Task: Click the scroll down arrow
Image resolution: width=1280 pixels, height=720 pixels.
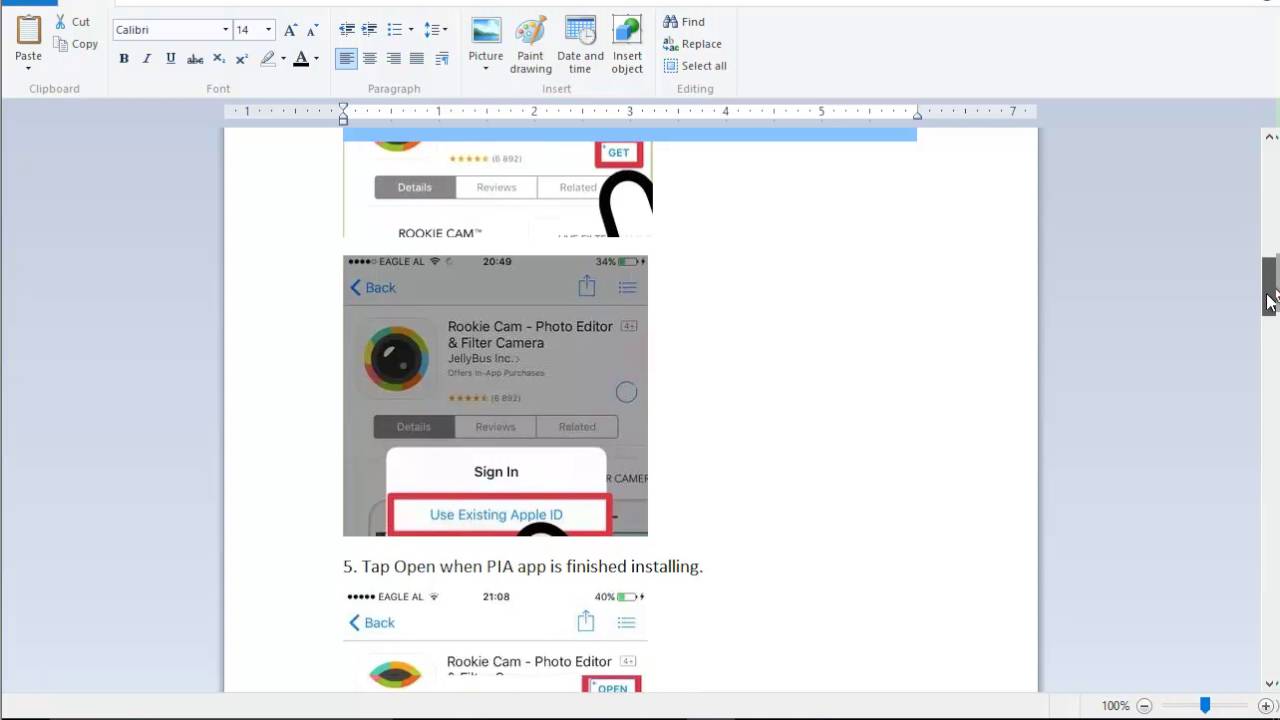Action: (x=1270, y=684)
